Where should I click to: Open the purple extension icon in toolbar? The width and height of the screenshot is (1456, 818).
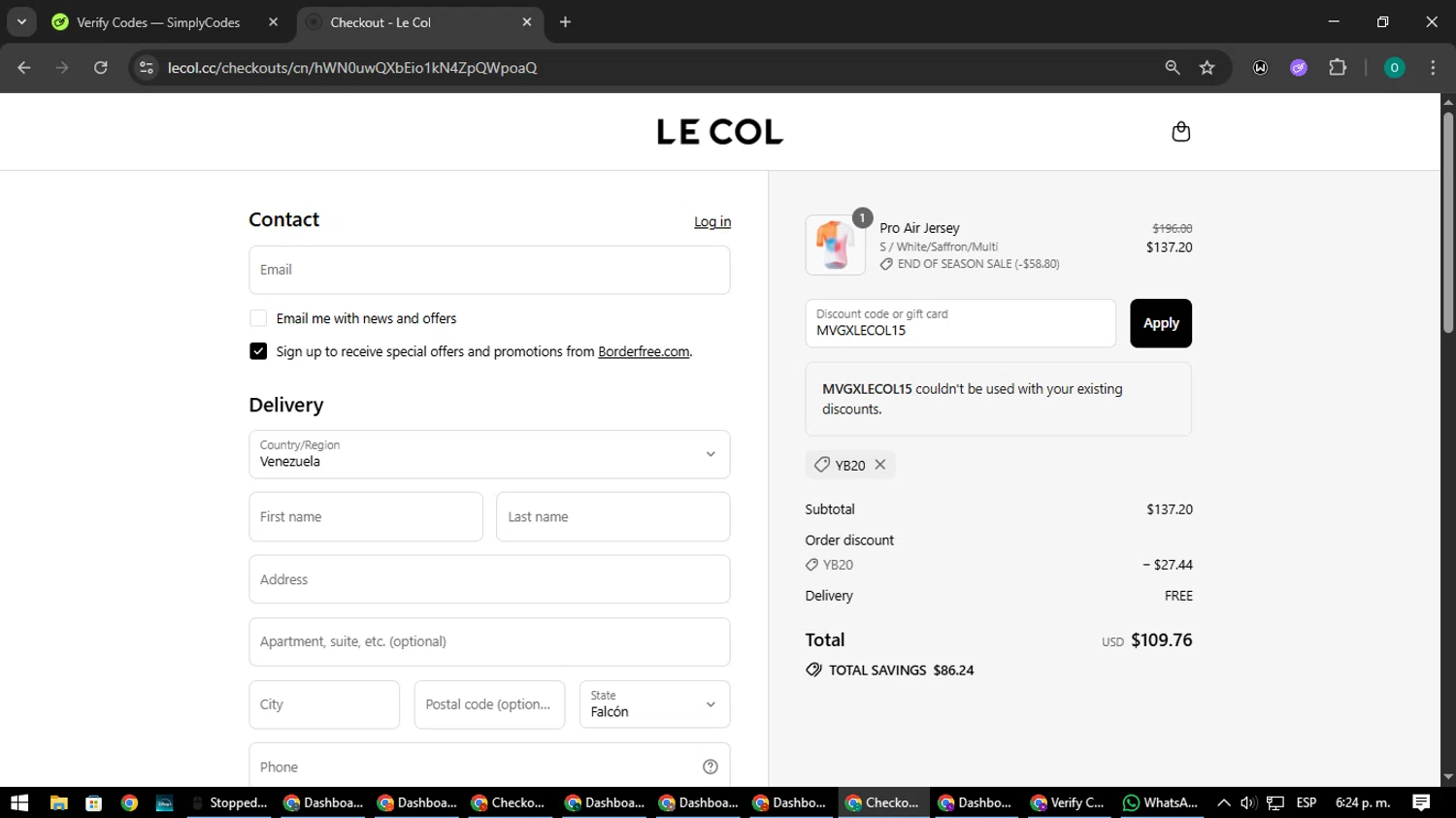click(x=1299, y=67)
